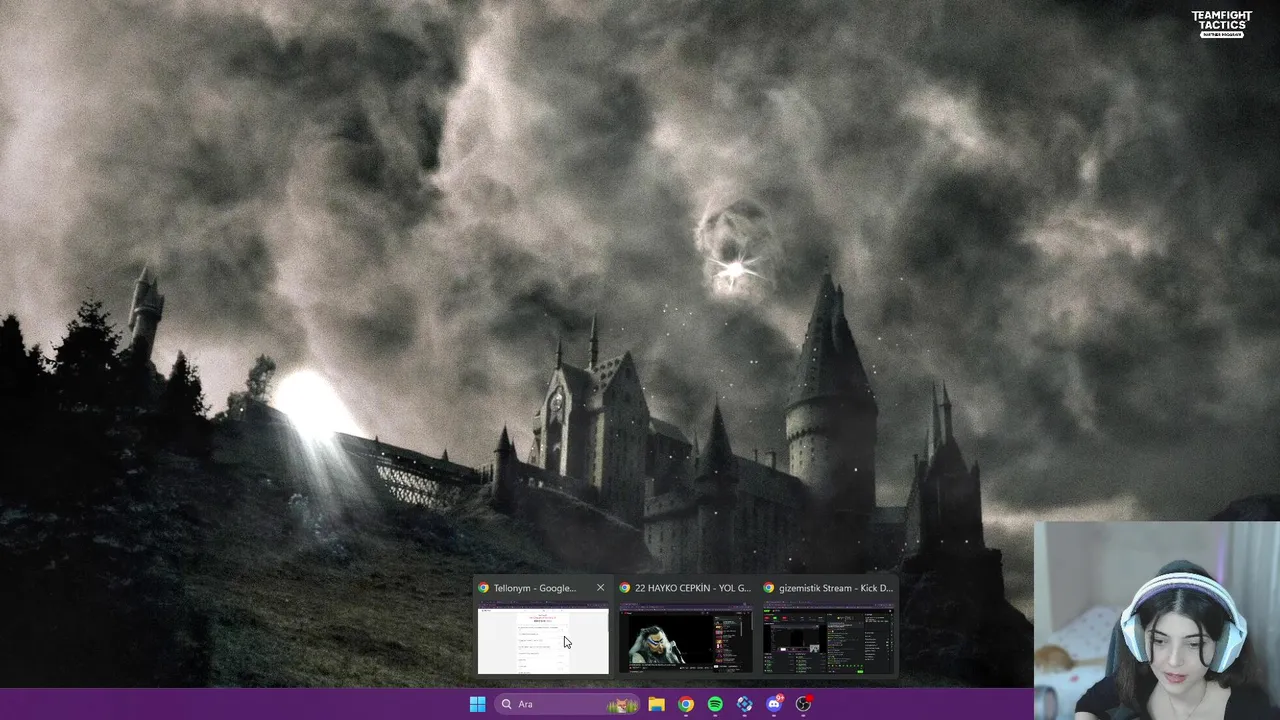Switch to gizemistik Stream Kick window preview
Viewport: 1280px width, 720px height.
coord(828,639)
